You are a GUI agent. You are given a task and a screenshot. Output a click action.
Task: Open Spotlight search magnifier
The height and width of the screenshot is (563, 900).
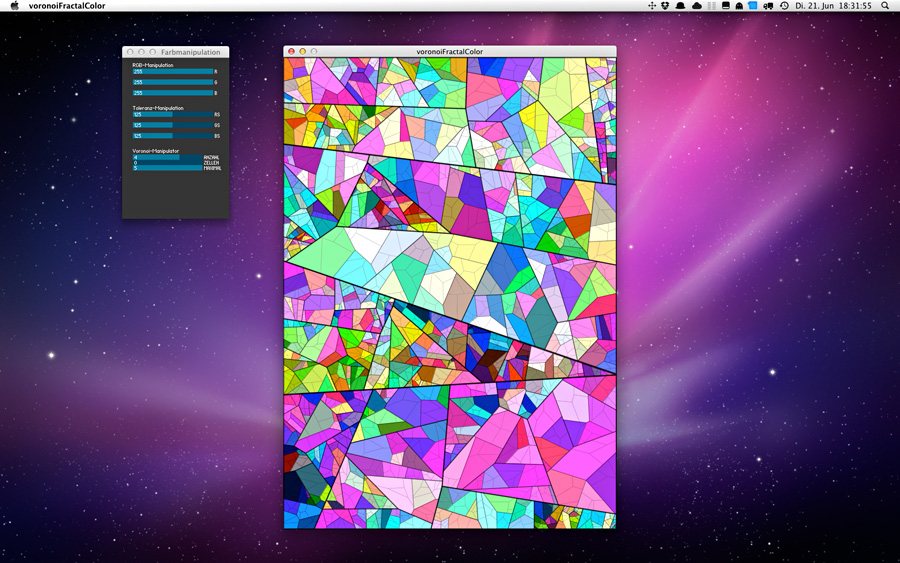(885, 6)
